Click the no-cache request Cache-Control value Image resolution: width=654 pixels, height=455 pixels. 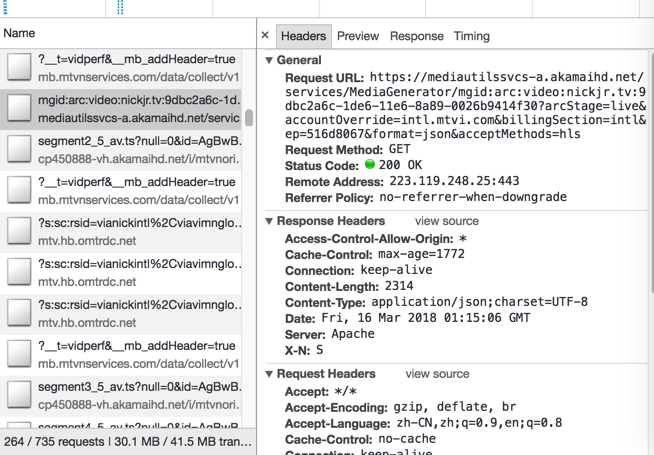[x=407, y=439]
